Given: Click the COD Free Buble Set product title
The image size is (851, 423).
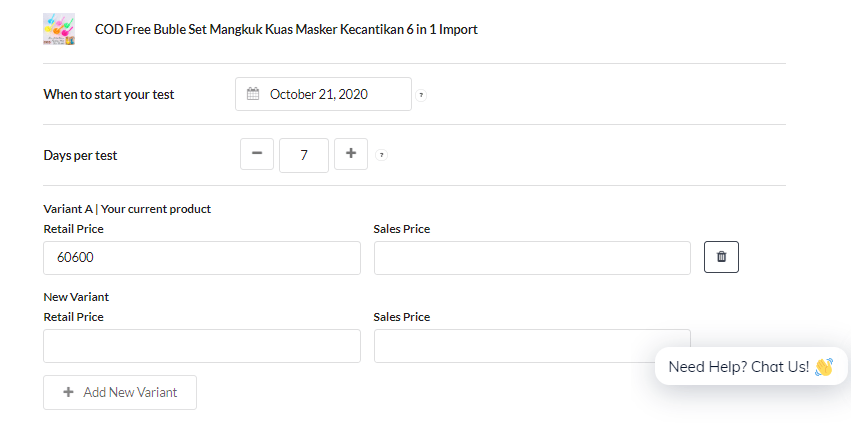Looking at the screenshot, I should [287, 29].
